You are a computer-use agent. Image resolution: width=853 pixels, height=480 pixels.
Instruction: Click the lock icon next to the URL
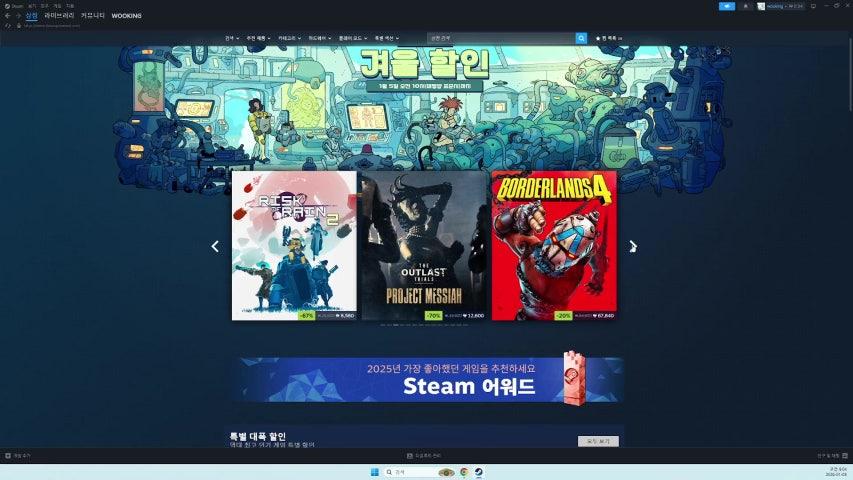19,26
